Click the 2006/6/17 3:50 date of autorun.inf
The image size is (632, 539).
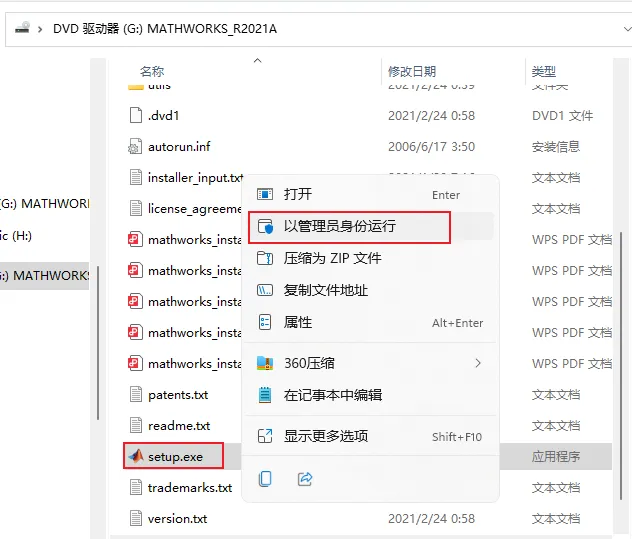click(431, 147)
